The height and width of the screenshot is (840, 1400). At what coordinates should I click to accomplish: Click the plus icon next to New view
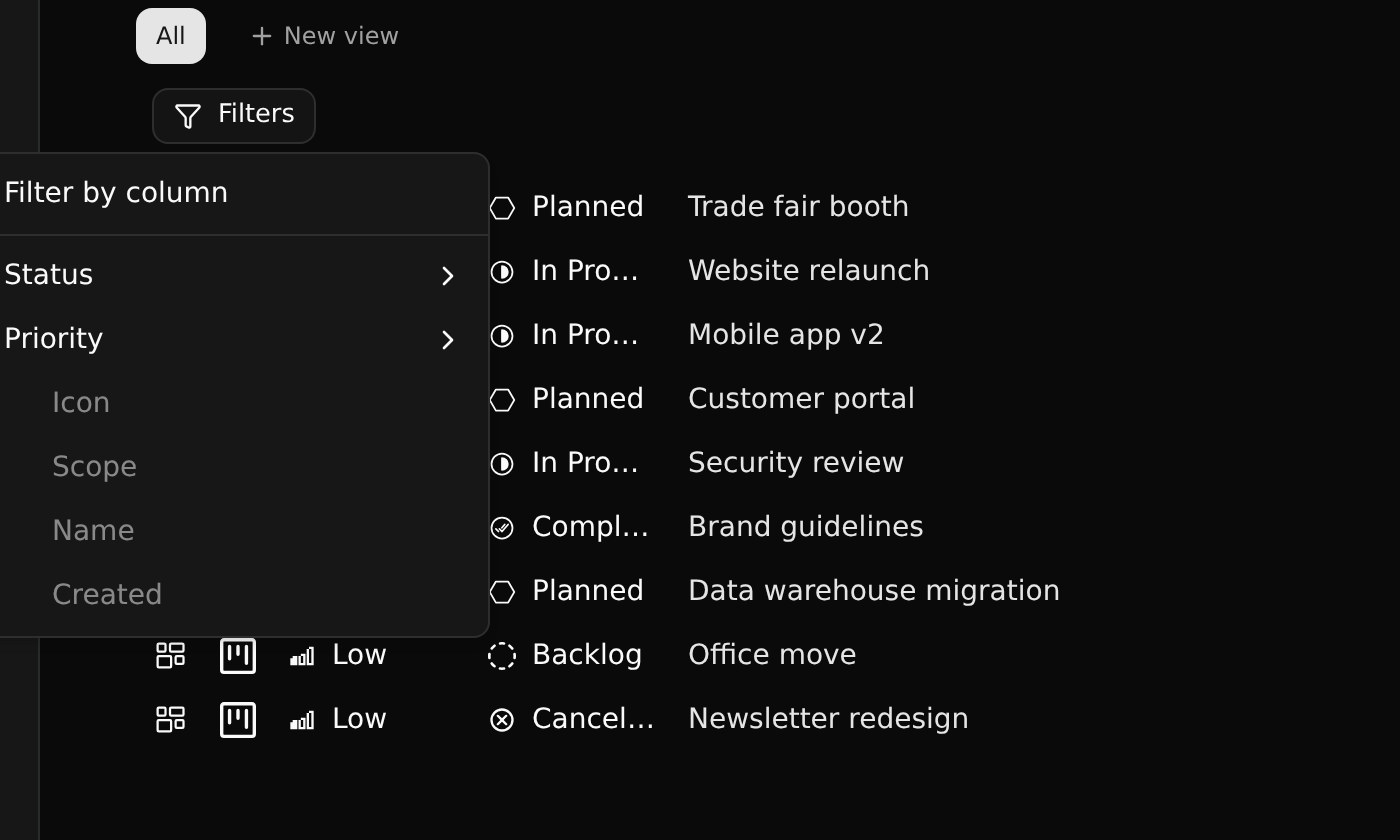coord(261,36)
